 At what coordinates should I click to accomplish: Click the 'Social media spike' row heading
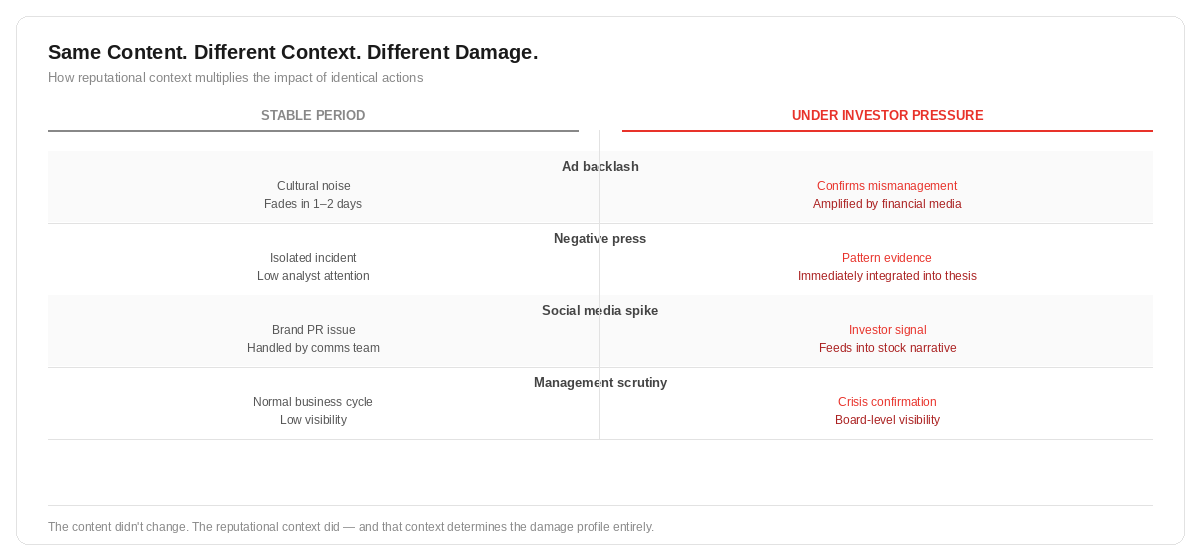[x=600, y=311]
